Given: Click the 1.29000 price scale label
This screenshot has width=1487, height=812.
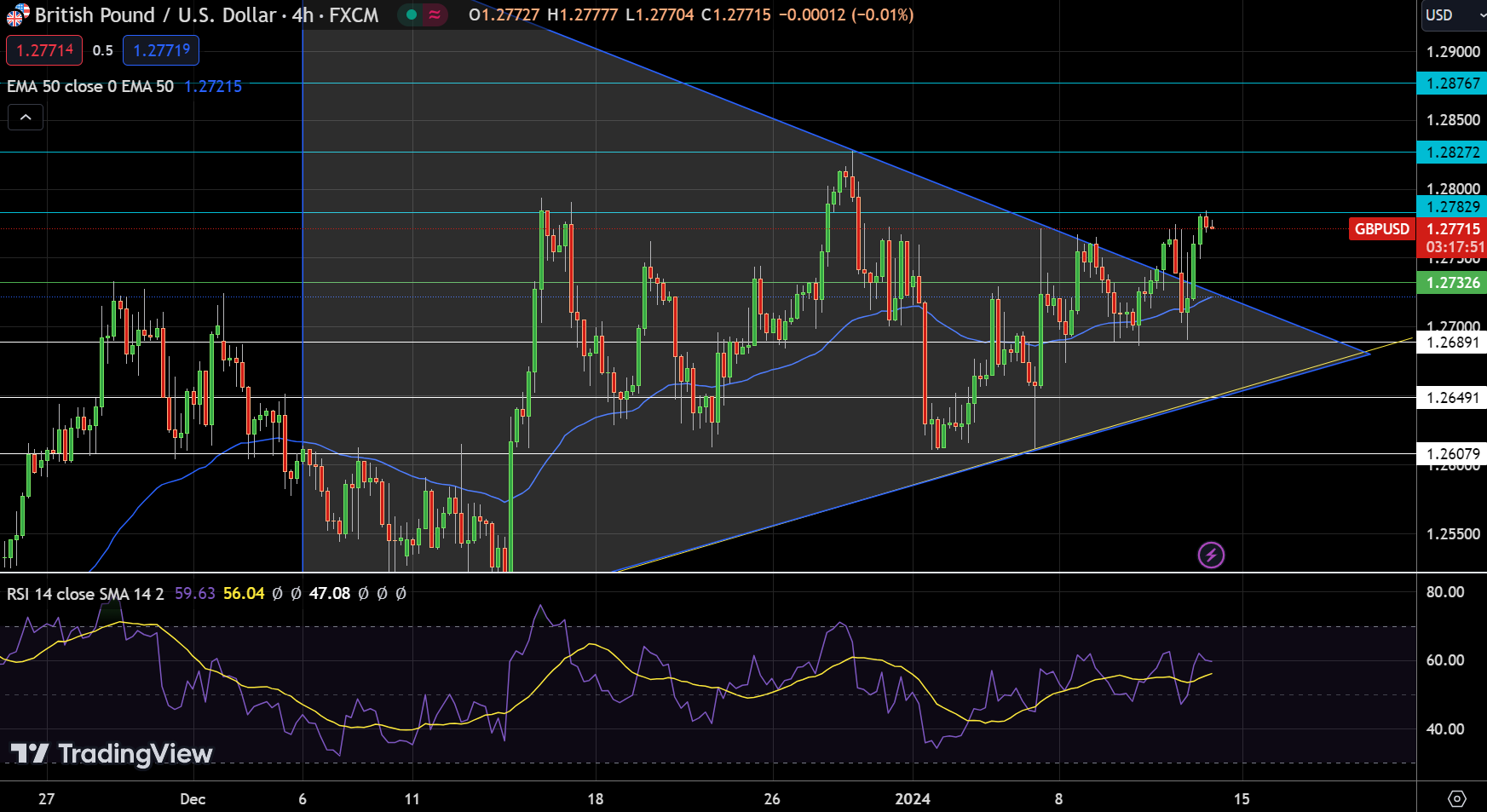Looking at the screenshot, I should click(x=1453, y=52).
